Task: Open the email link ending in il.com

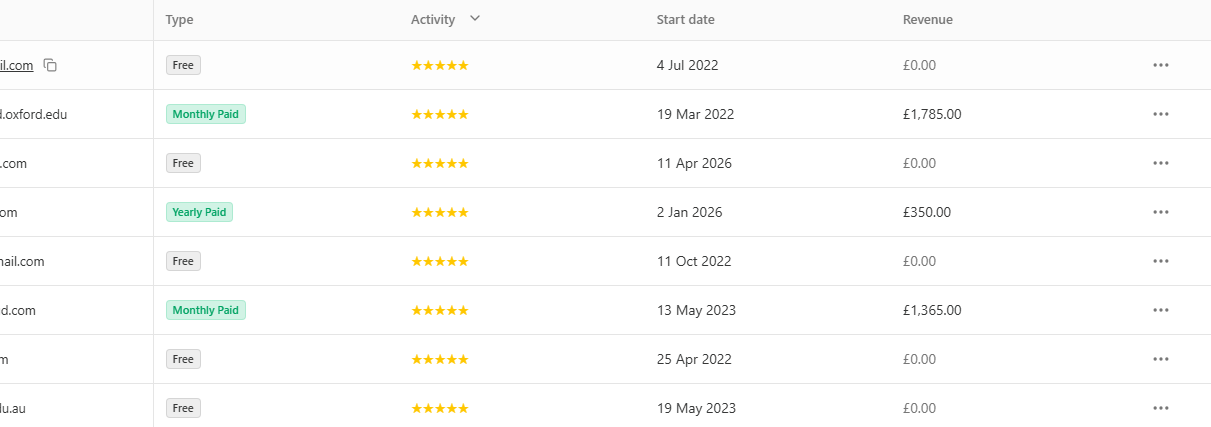Action: click(17, 65)
